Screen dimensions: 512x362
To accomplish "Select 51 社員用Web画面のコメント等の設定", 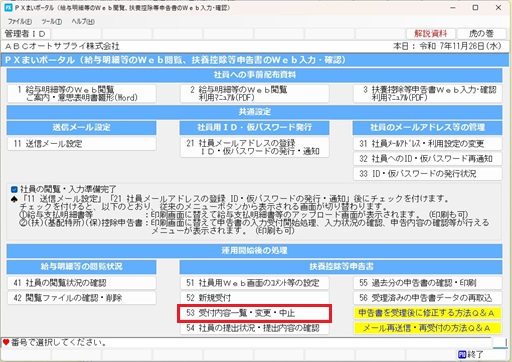I will coord(255,283).
